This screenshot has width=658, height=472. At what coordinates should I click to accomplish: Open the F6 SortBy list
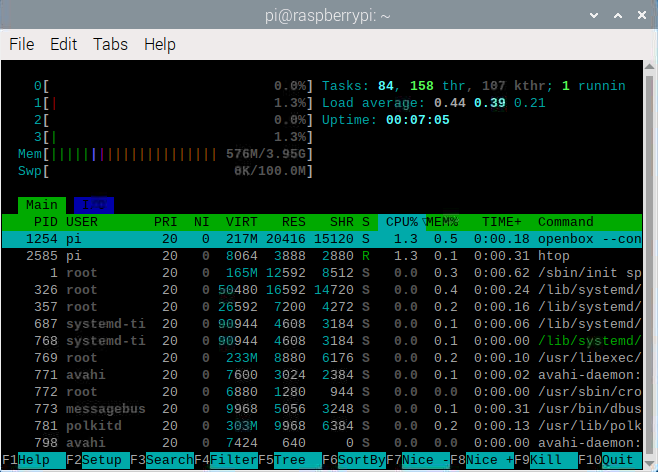point(354,461)
